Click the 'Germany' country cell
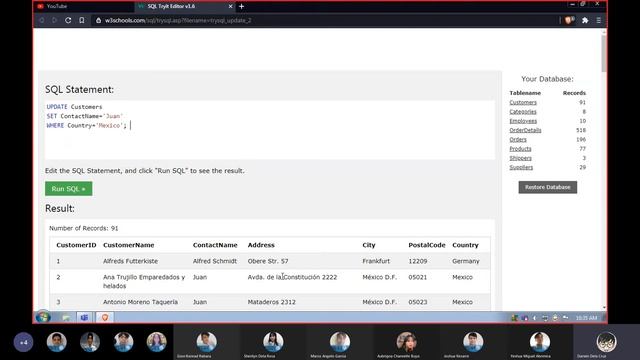The width and height of the screenshot is (640, 360). coord(466,261)
